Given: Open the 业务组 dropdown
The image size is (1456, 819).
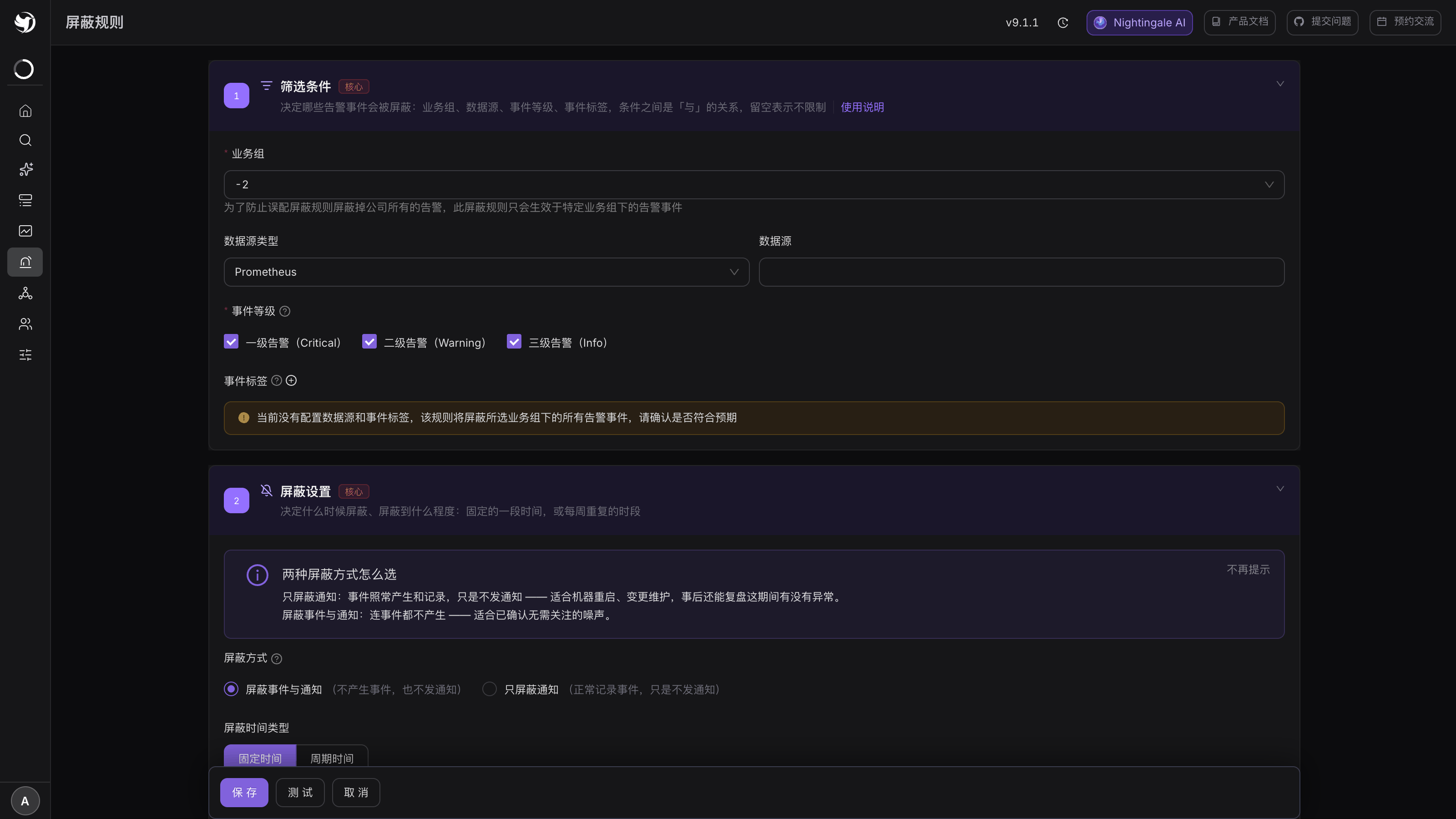Looking at the screenshot, I should [x=754, y=185].
